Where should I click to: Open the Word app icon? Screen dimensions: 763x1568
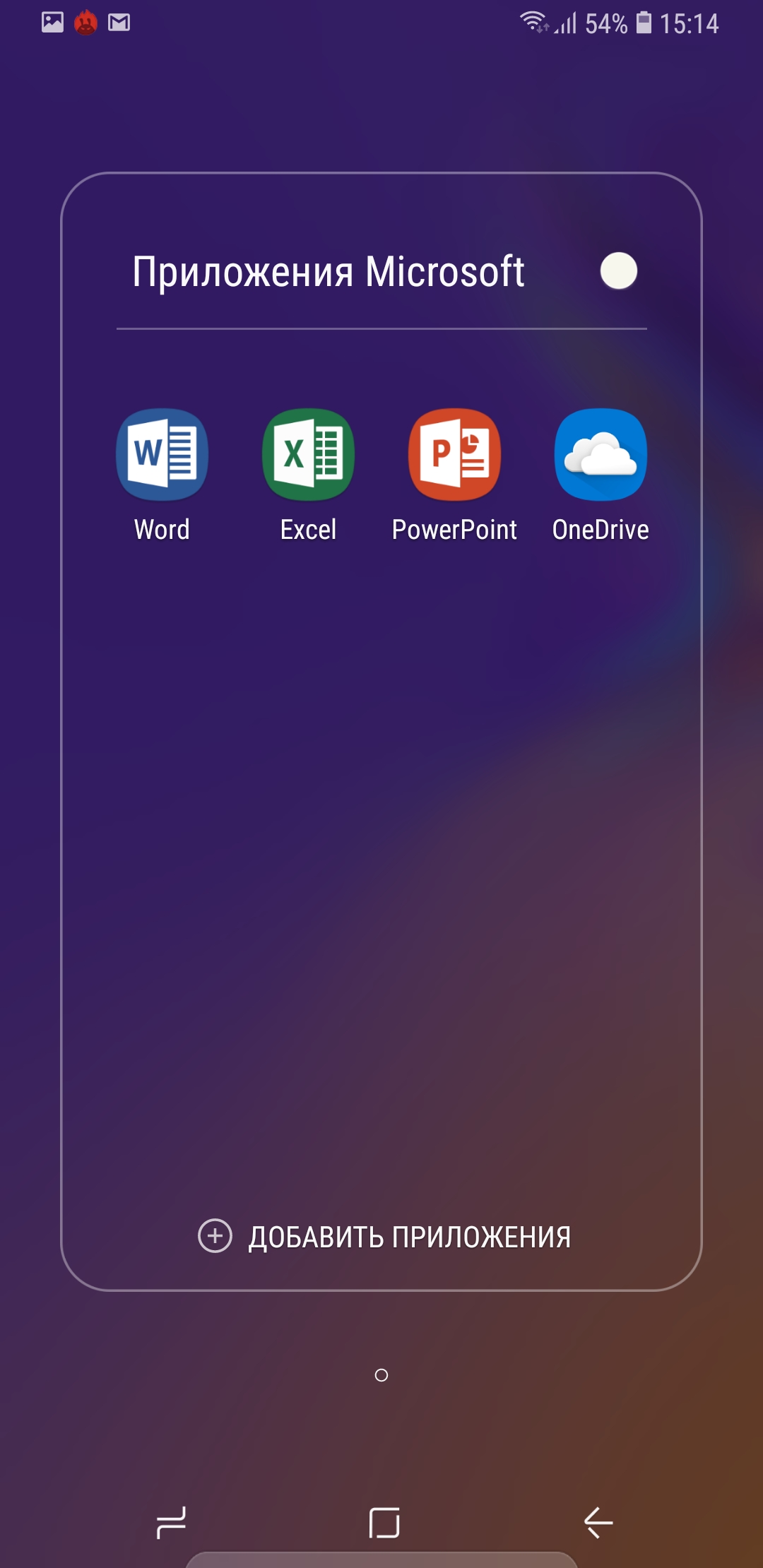162,454
